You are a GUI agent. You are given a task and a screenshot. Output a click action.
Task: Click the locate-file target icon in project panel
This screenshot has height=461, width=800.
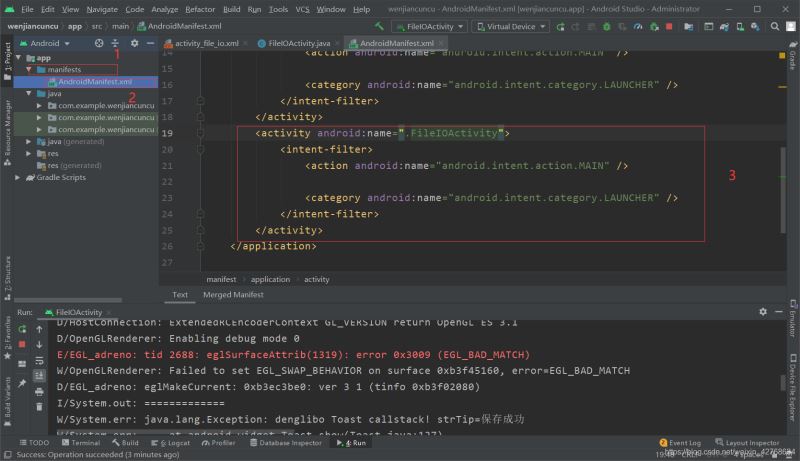98,44
